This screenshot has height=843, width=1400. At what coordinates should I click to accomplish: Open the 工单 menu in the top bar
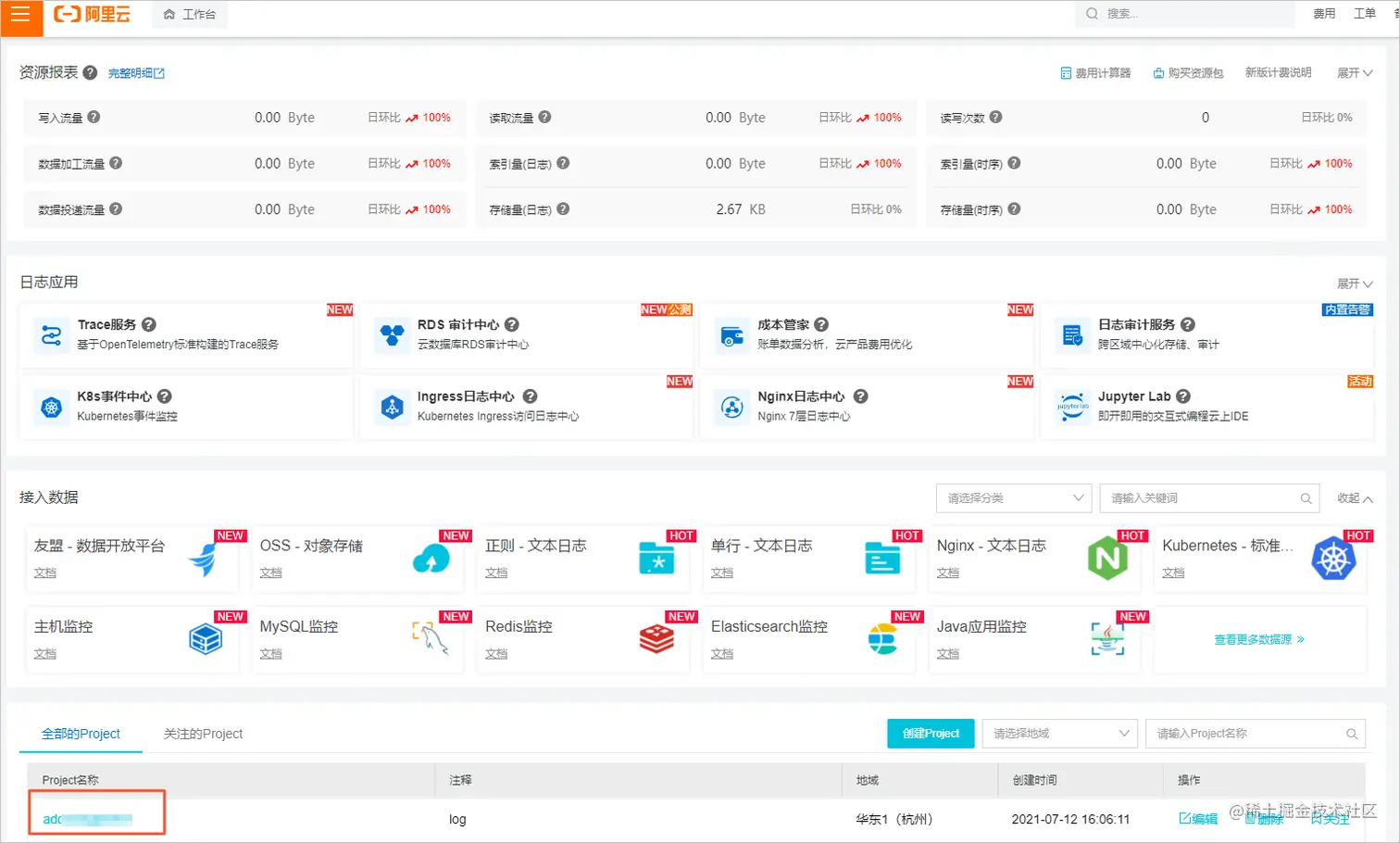[1365, 14]
